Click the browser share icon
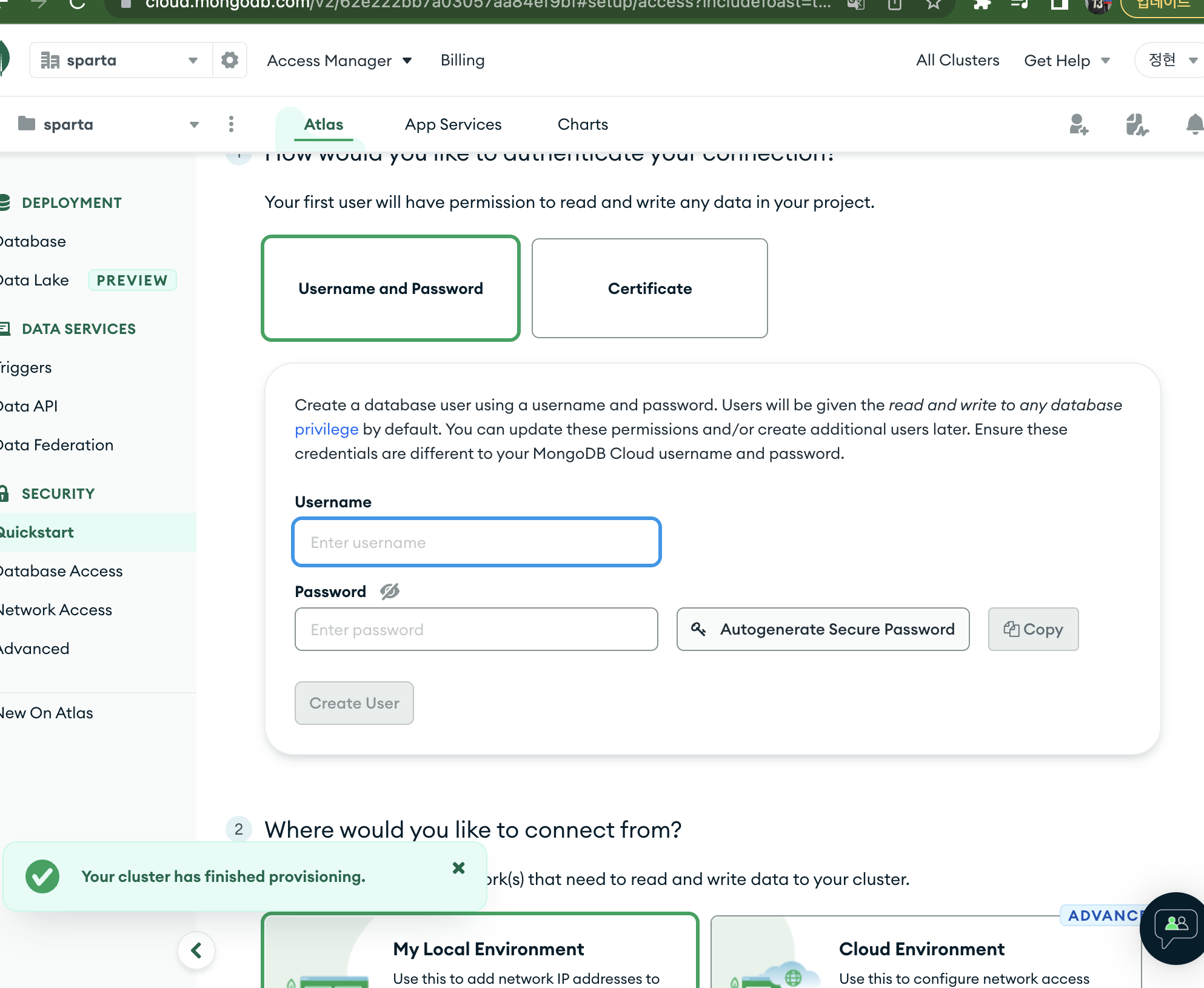Viewport: 1204px width, 988px height. [895, 5]
